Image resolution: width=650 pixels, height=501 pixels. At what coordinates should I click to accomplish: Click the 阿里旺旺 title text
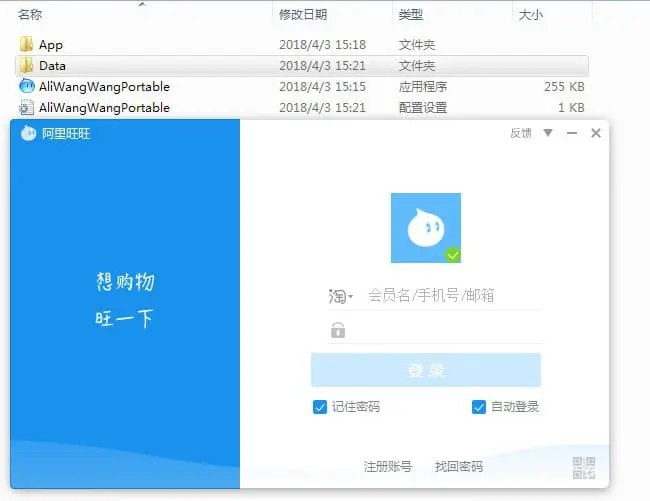[x=65, y=133]
